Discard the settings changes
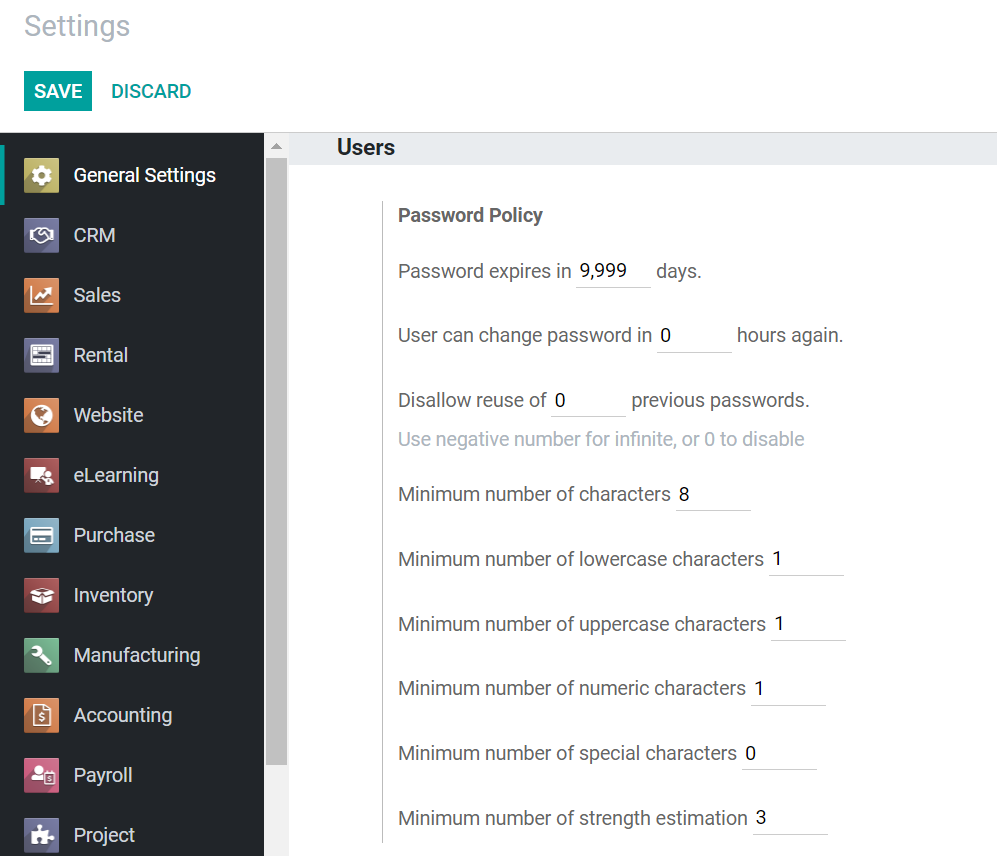 pyautogui.click(x=151, y=91)
